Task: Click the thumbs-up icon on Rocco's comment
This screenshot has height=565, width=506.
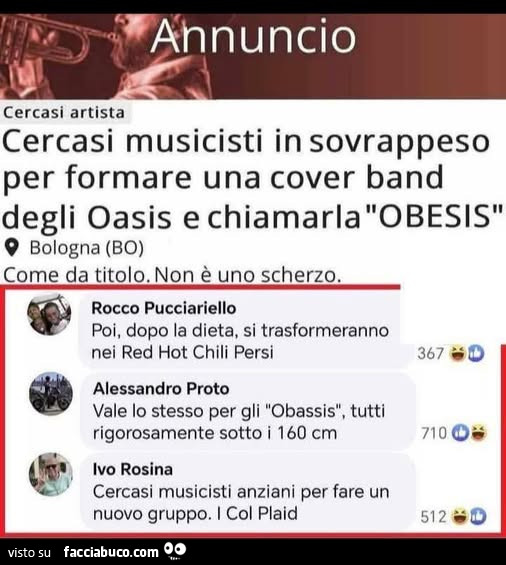Action: click(x=476, y=353)
